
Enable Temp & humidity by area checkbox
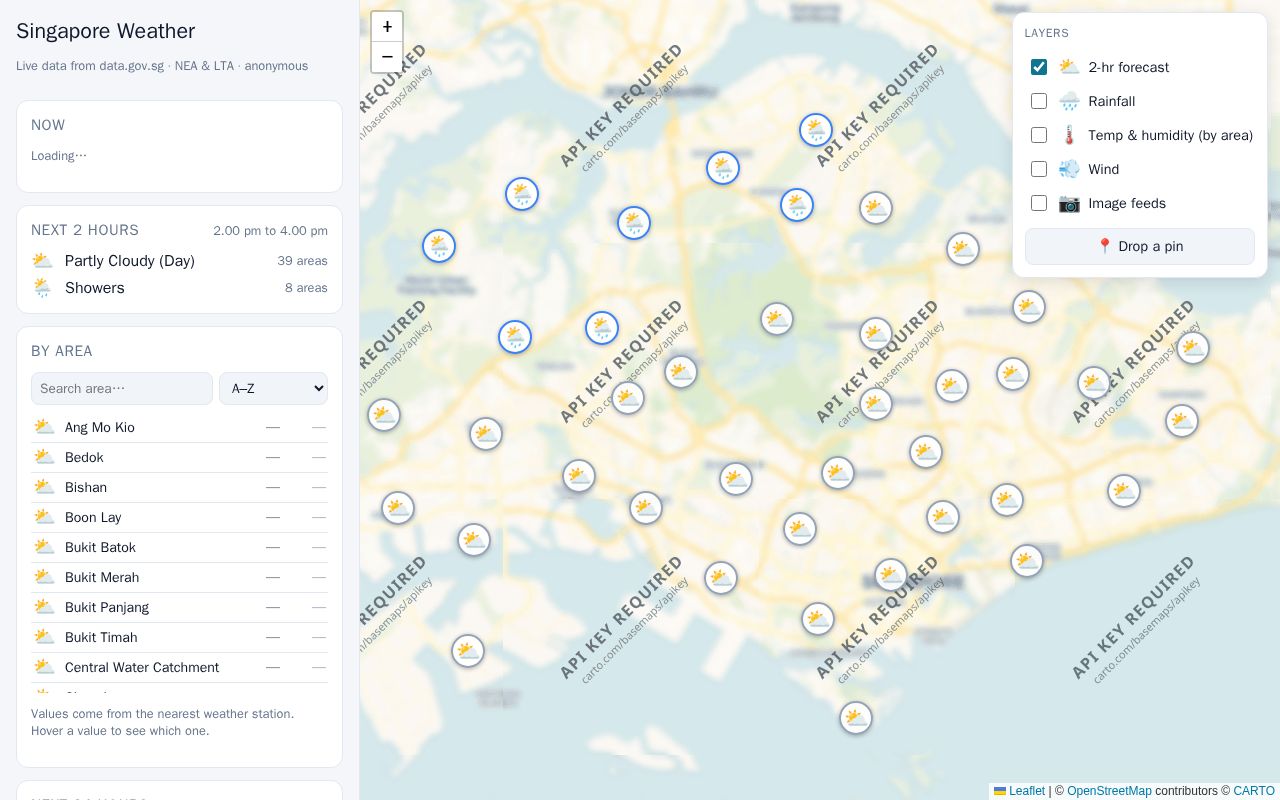[x=1039, y=135]
